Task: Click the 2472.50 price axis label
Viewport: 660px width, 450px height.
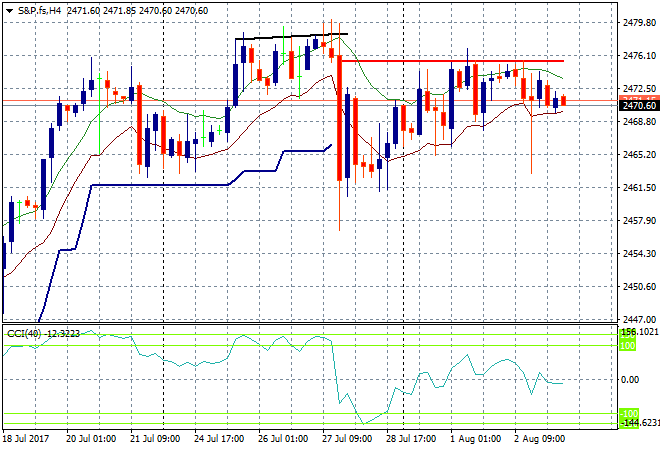Action: click(x=639, y=89)
